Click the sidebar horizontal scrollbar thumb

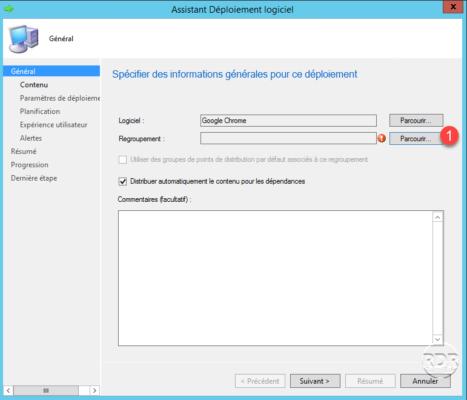[46, 390]
